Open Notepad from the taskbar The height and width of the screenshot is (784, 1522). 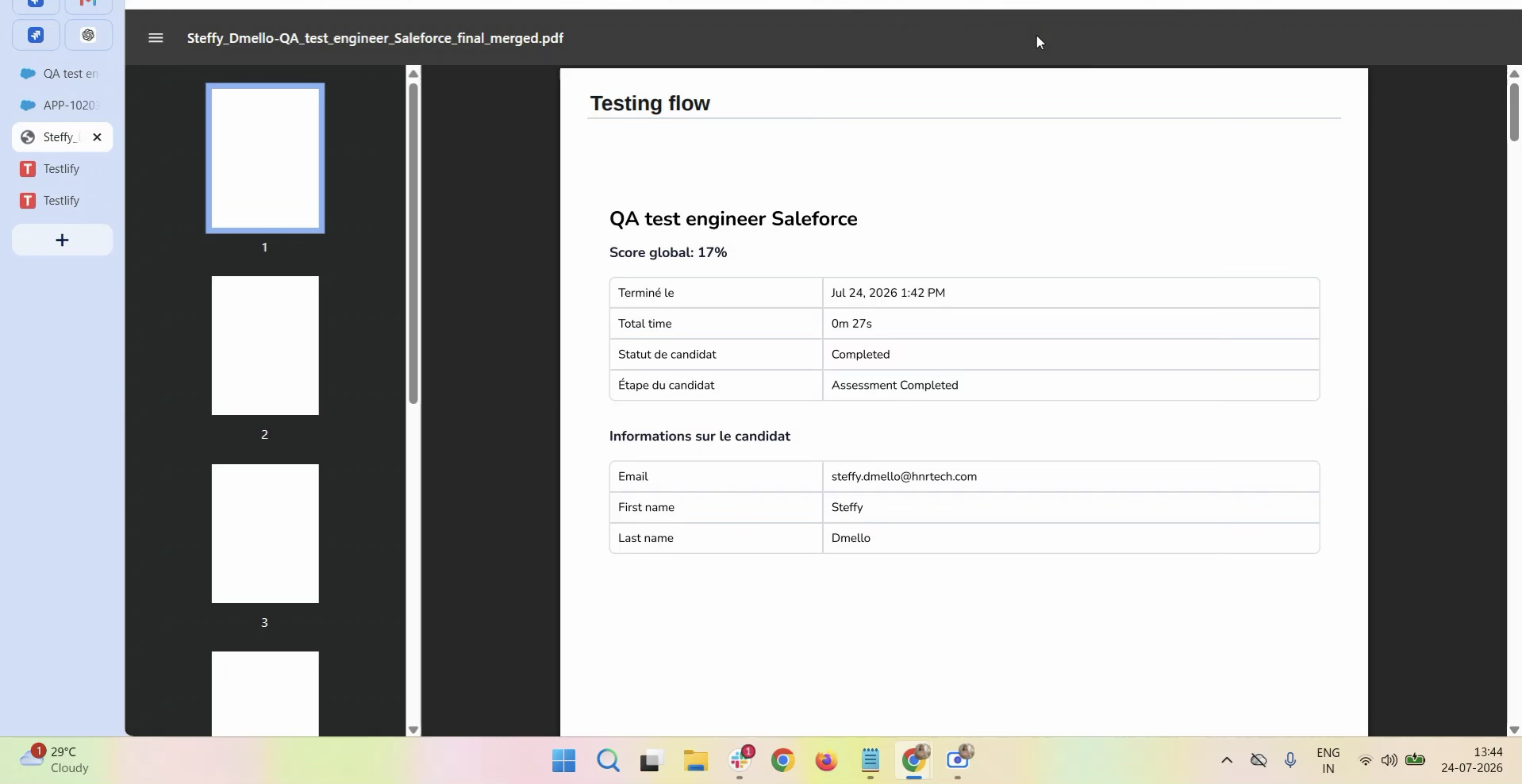[x=871, y=761]
